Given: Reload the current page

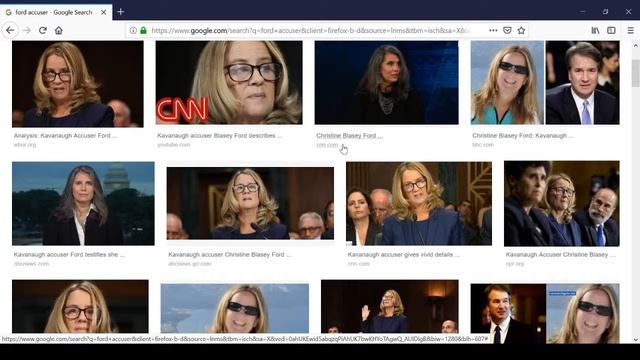Looking at the screenshot, I should 42,30.
